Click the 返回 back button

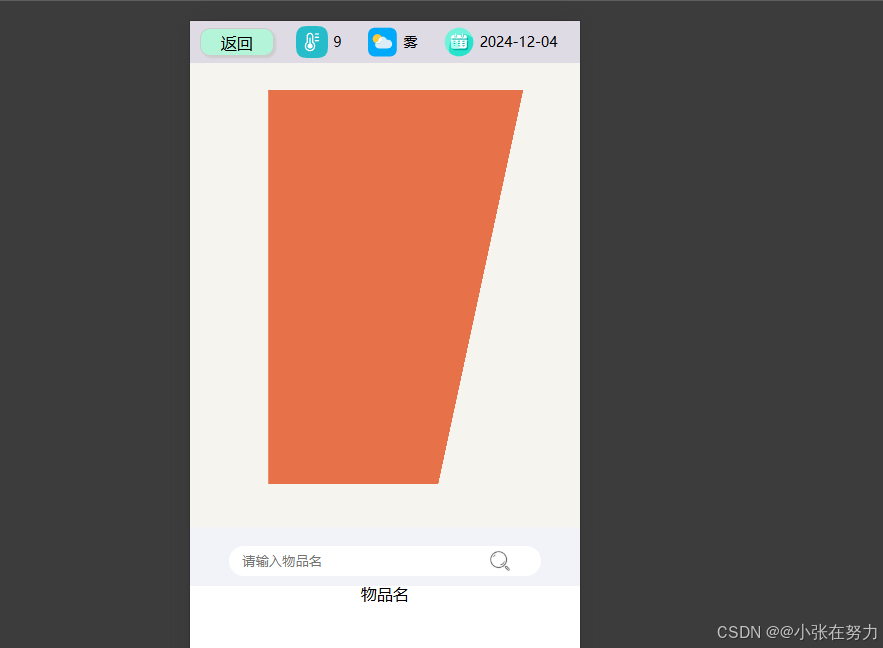tap(237, 43)
